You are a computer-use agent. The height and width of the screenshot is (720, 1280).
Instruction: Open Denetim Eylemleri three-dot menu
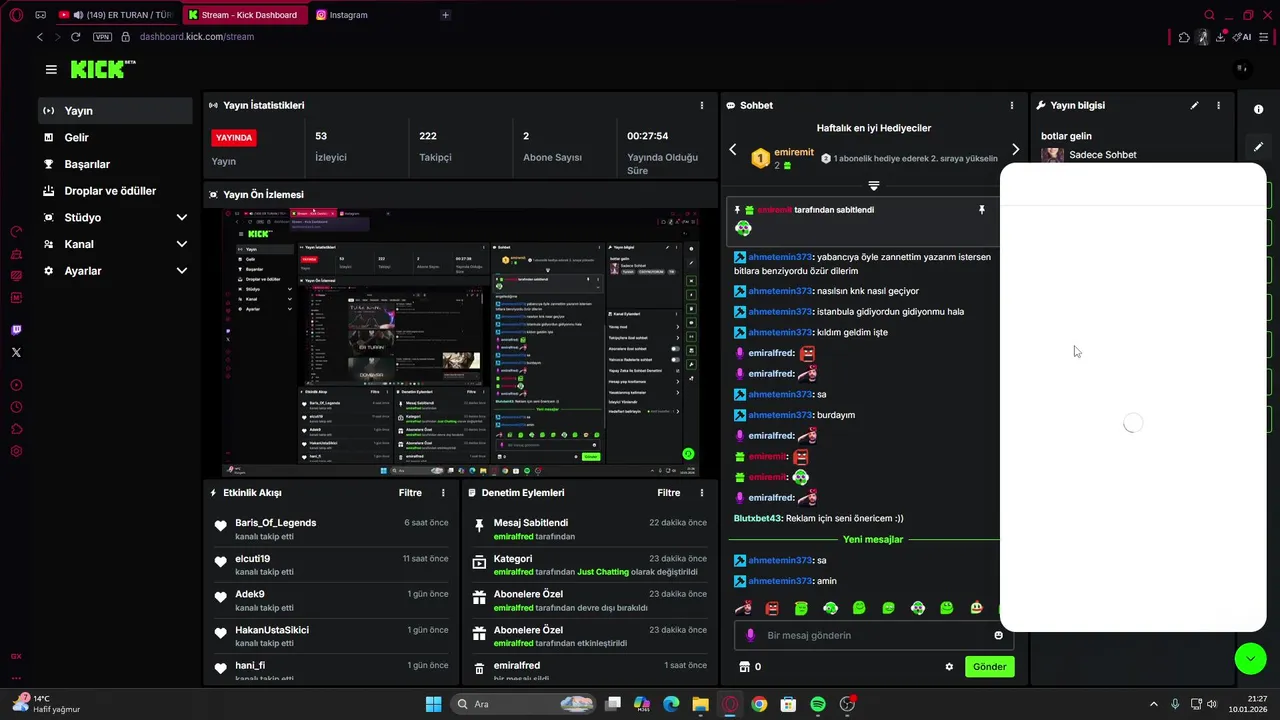point(702,493)
